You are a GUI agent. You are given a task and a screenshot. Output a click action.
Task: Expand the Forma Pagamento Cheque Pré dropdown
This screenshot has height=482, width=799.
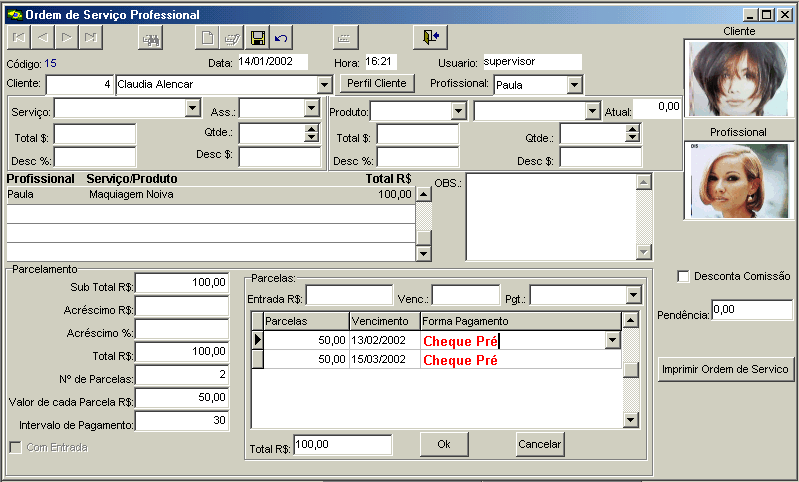coord(612,341)
